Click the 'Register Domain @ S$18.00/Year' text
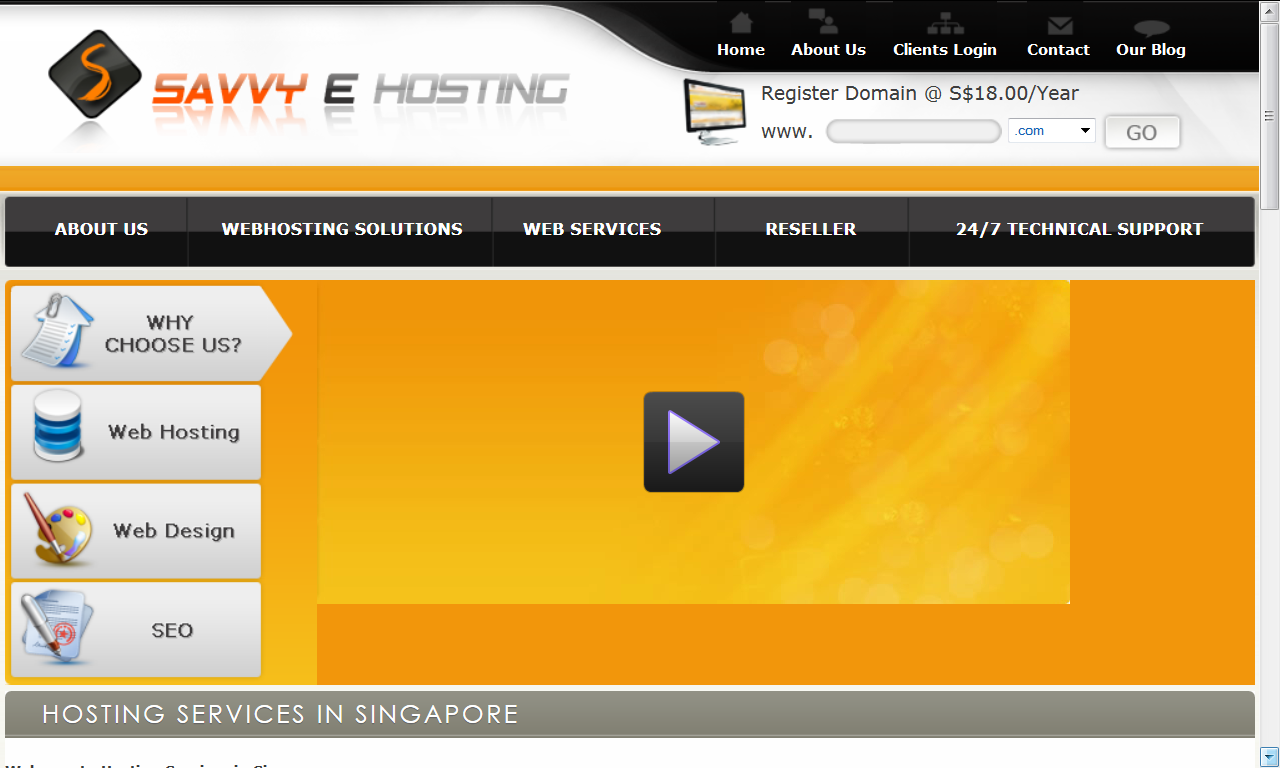 tap(920, 93)
